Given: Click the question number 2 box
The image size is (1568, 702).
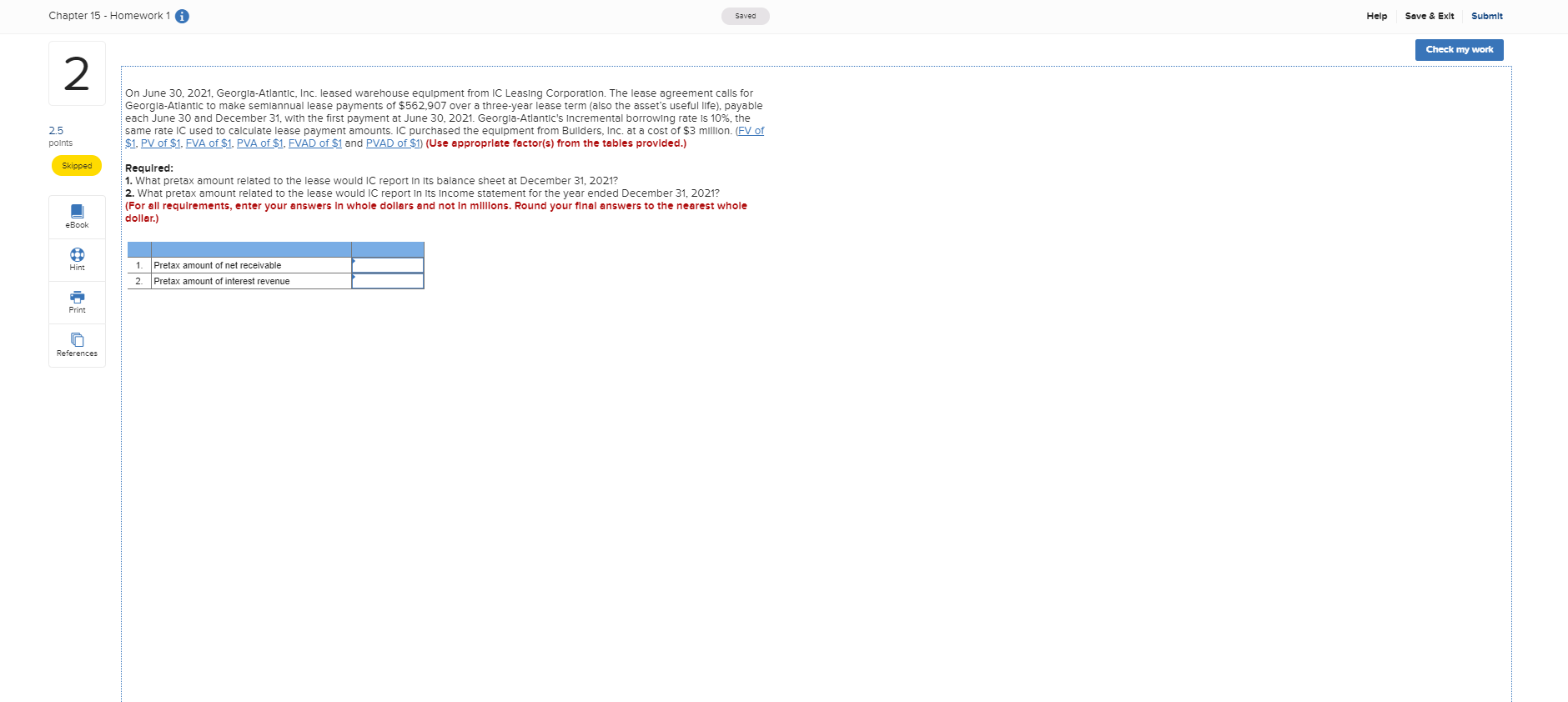Looking at the screenshot, I should (x=77, y=73).
